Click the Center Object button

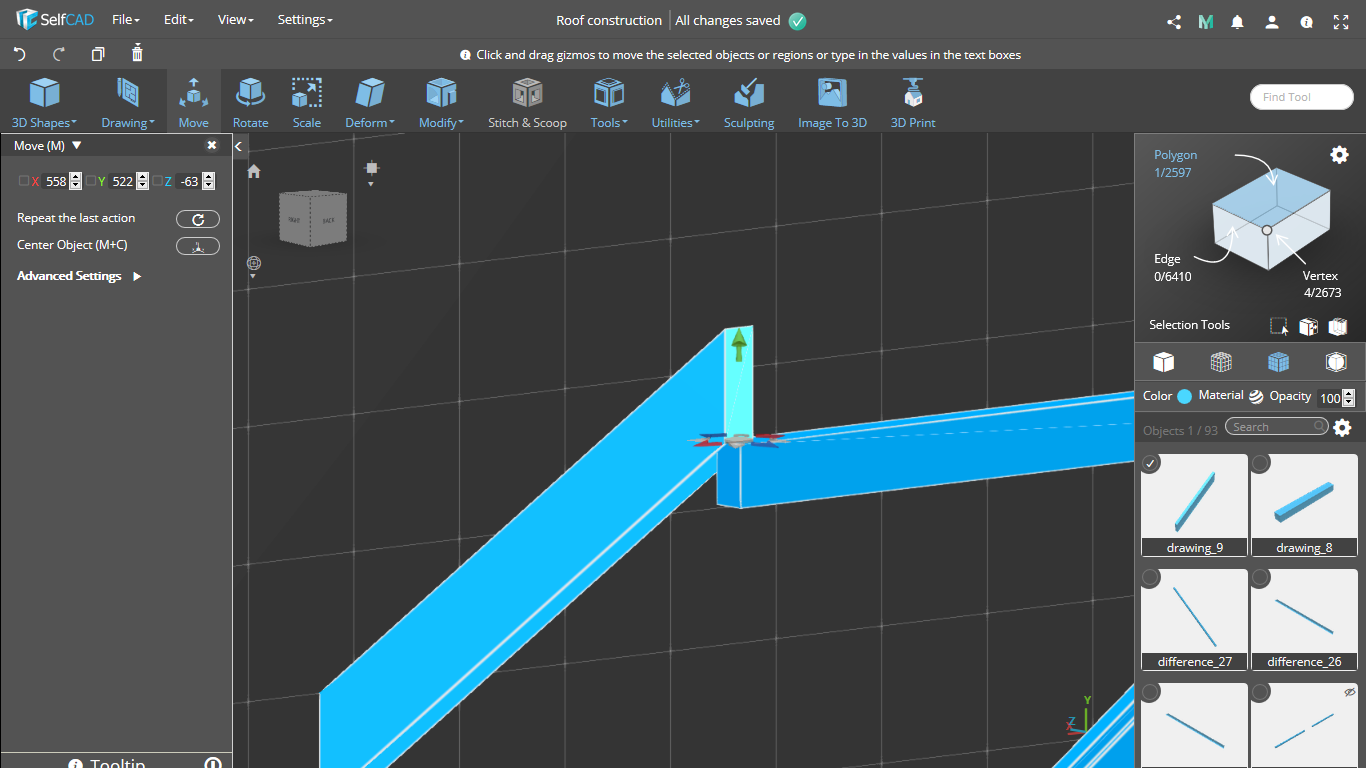tap(198, 246)
